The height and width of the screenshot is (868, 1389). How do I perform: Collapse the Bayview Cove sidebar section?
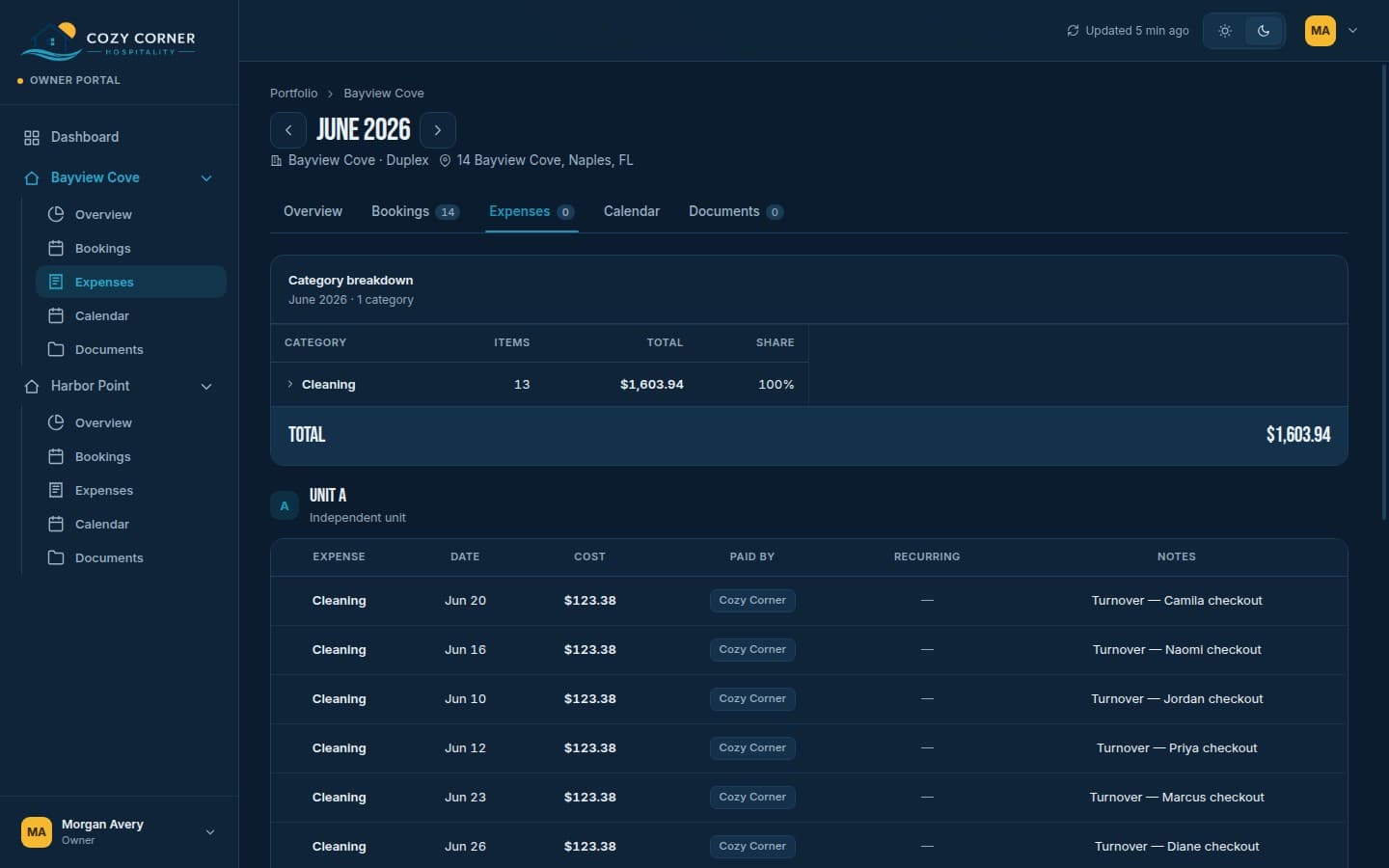tap(206, 178)
